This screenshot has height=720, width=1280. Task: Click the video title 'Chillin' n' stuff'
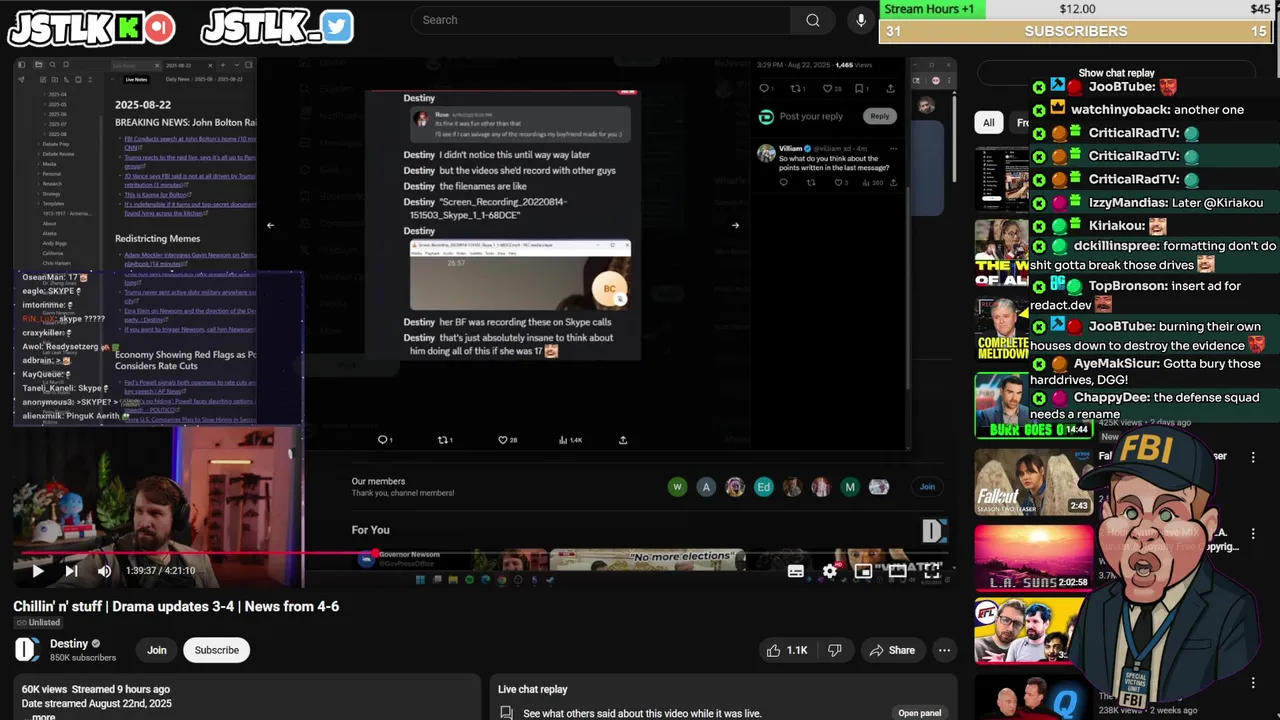pos(176,606)
